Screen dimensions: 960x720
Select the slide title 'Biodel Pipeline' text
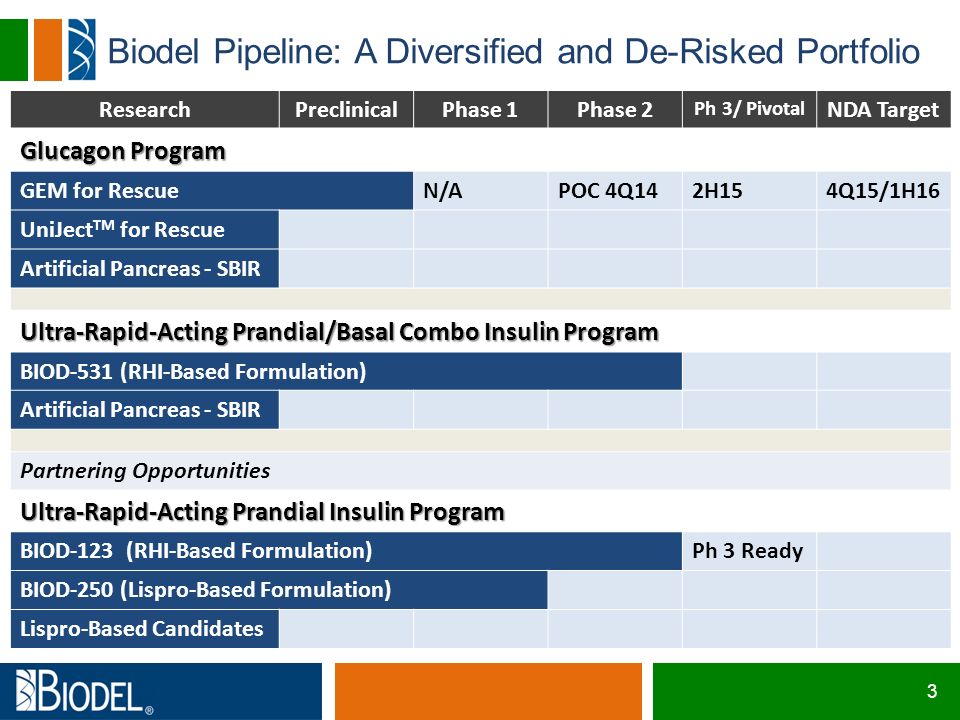pyautogui.click(x=223, y=51)
